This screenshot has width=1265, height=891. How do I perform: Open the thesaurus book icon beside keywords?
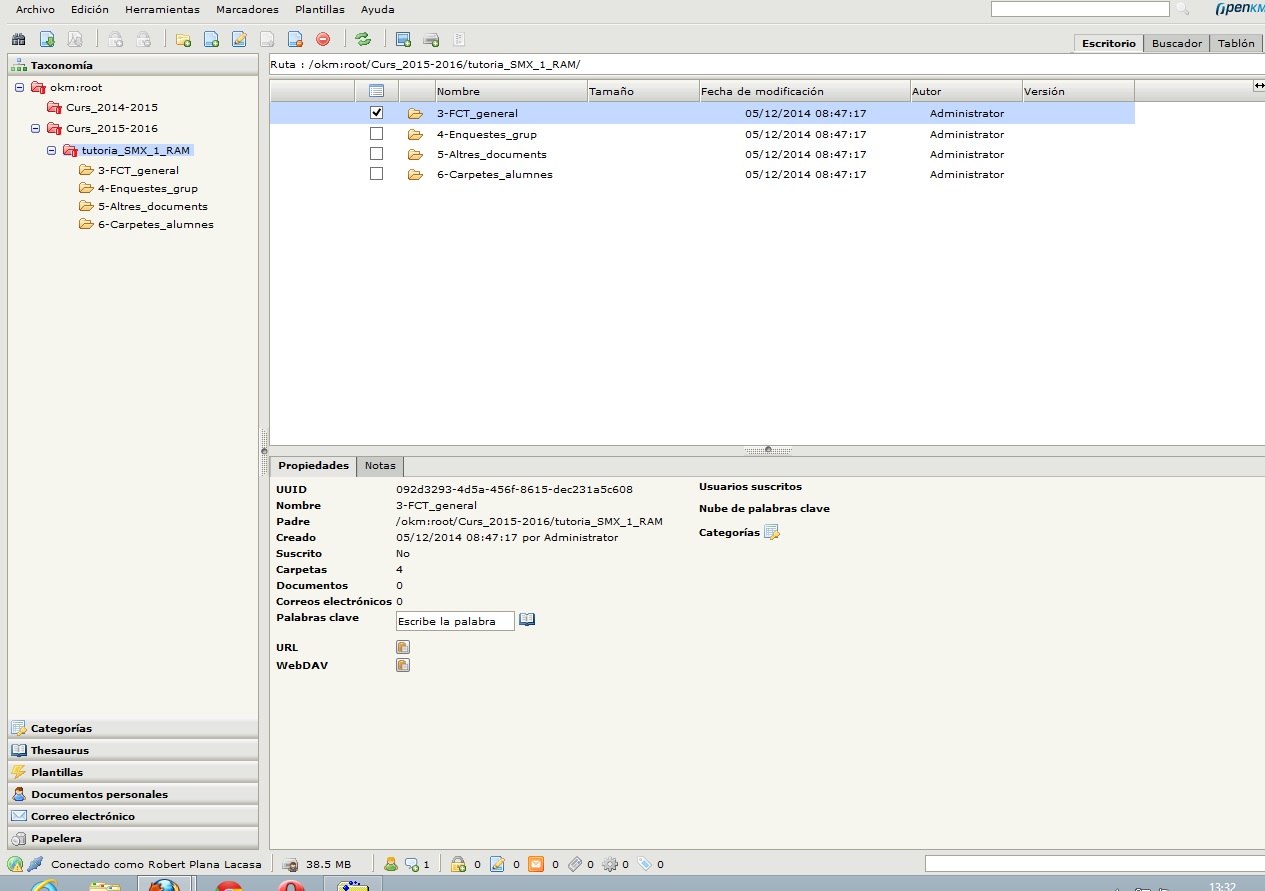(x=527, y=620)
